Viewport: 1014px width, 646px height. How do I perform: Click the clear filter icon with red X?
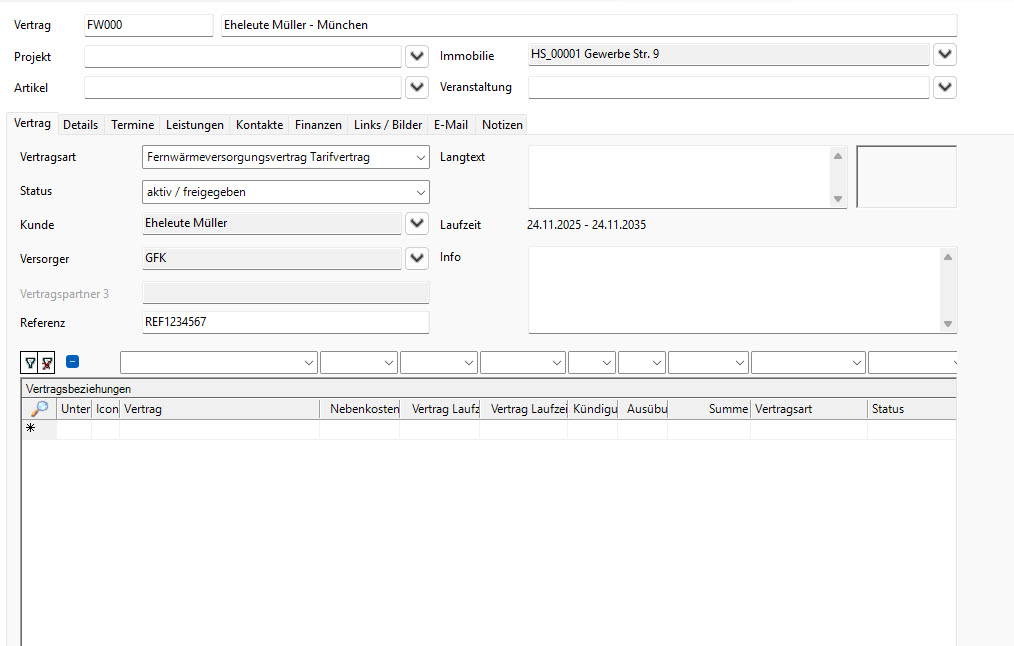tap(47, 363)
